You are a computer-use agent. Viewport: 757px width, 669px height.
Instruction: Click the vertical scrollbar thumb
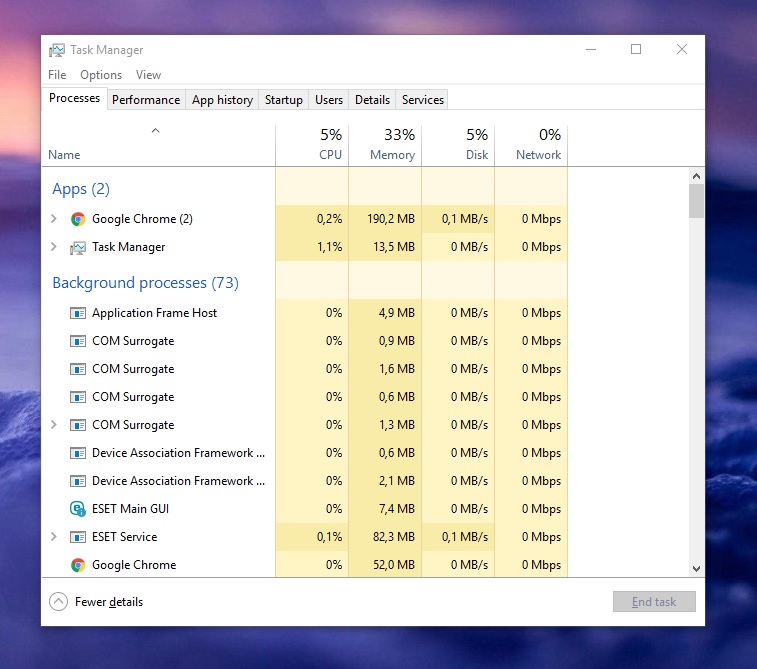pyautogui.click(x=696, y=201)
